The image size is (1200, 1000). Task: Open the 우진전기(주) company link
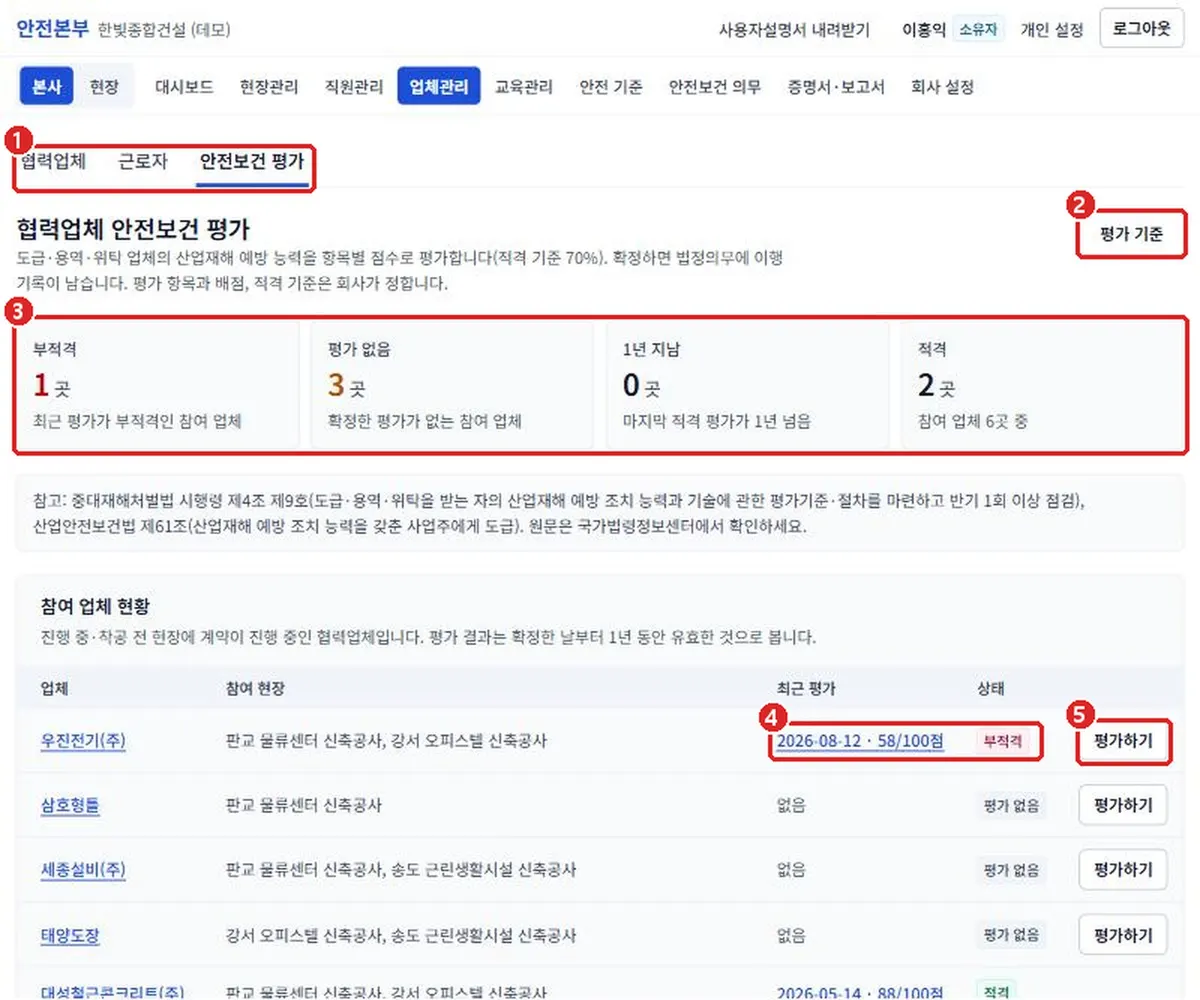pyautogui.click(x=83, y=741)
